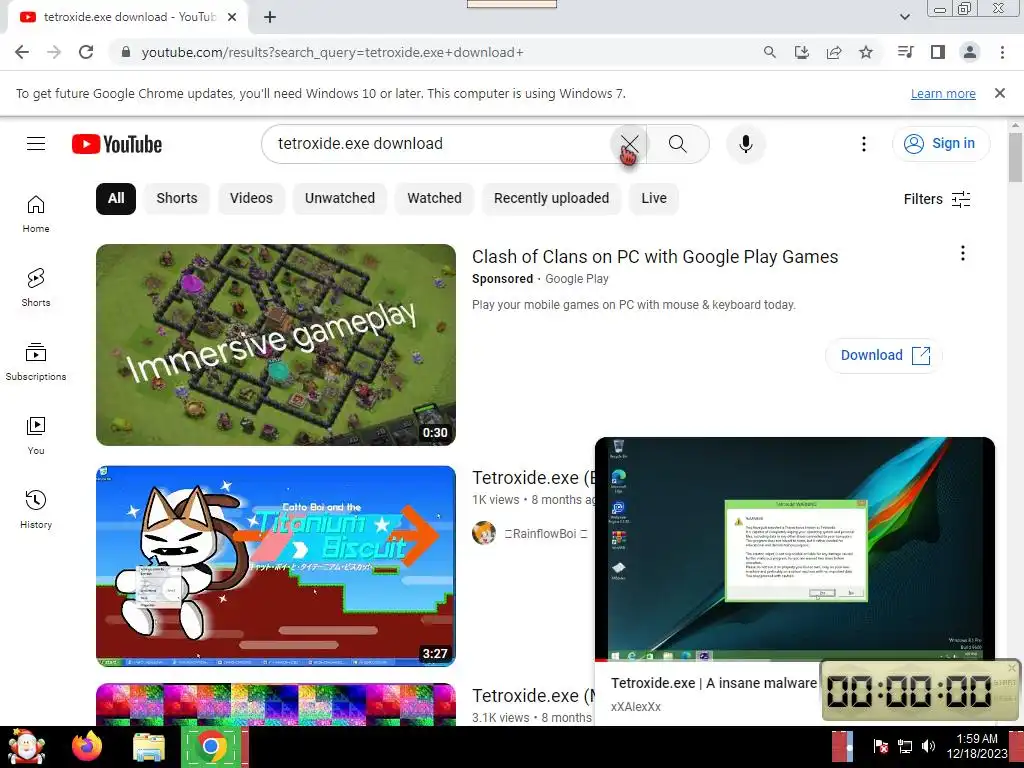Toggle the Chrome side panel icon
Viewport: 1024px width, 768px height.
[938, 52]
